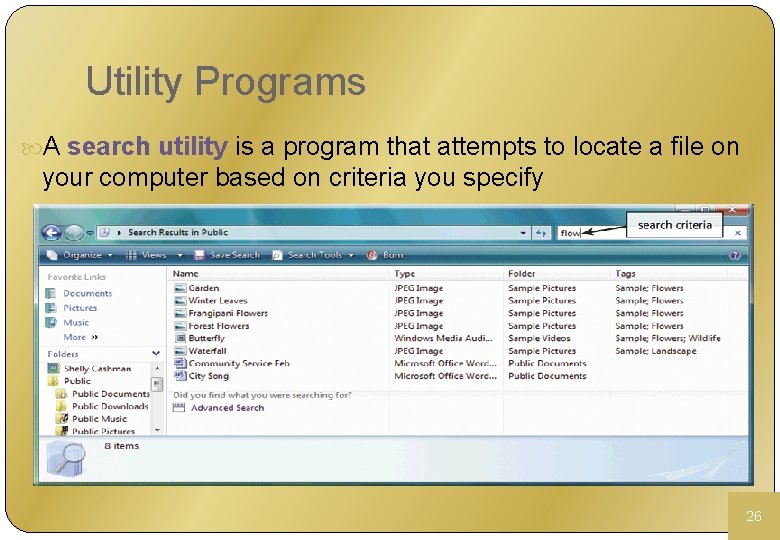Screen dimensions: 780x540
Task: Click the Views button
Action: coord(146,255)
